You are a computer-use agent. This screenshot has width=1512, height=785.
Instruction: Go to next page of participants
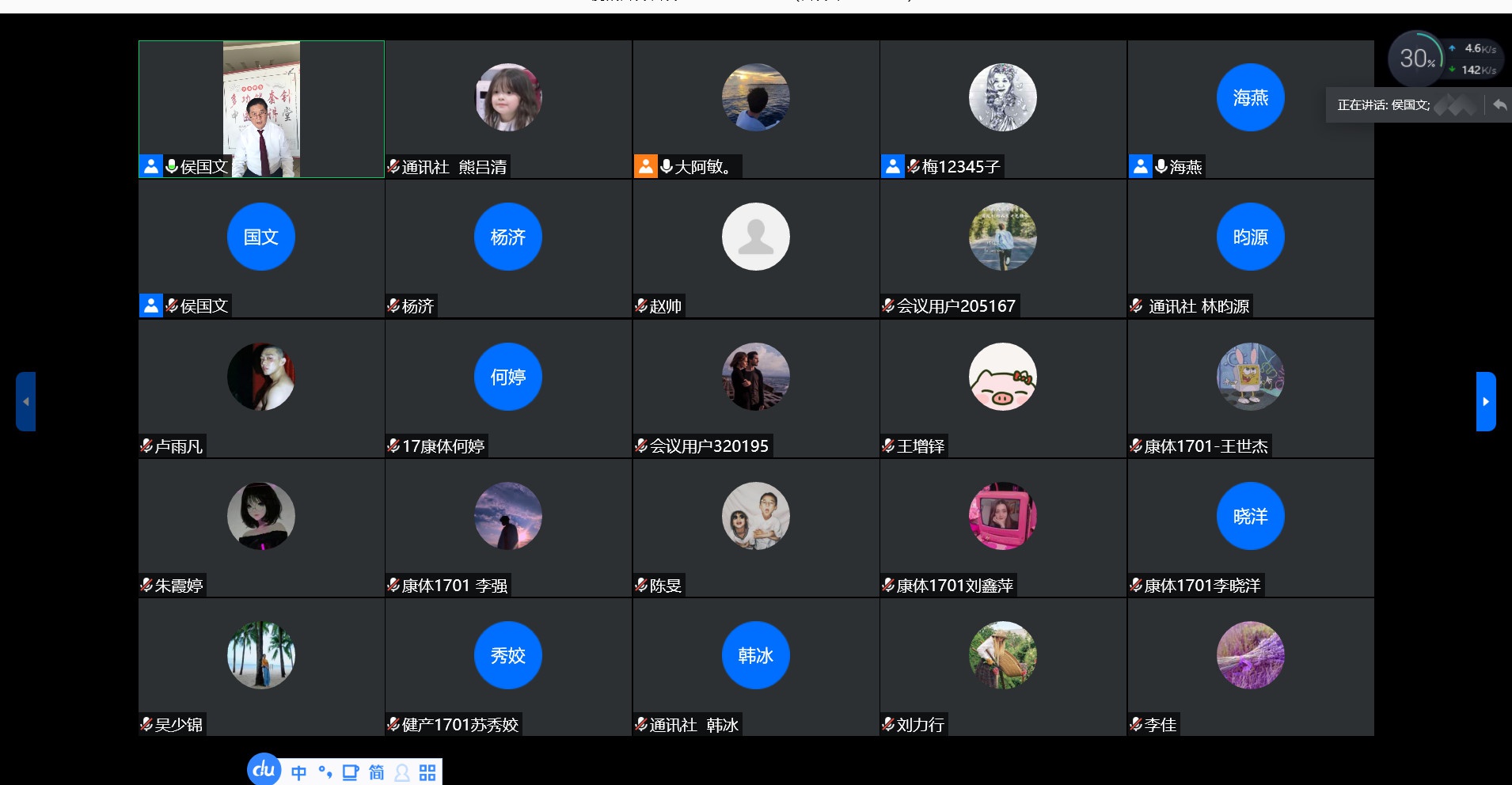(x=1485, y=401)
